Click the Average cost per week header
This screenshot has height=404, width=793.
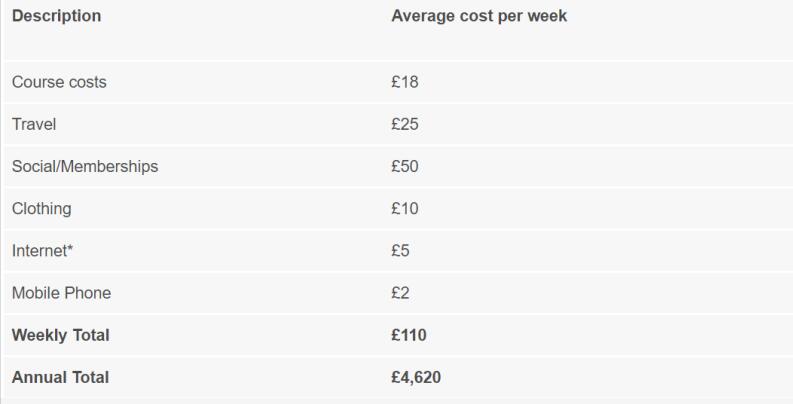480,18
